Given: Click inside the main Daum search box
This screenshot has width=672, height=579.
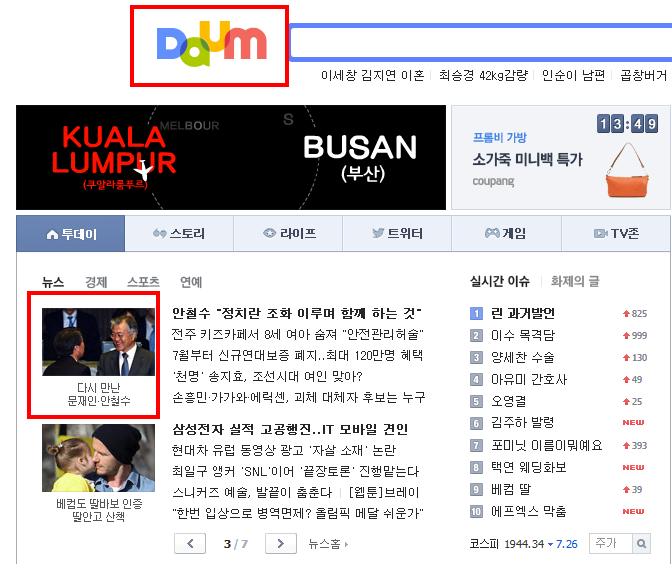Looking at the screenshot, I should [481, 43].
